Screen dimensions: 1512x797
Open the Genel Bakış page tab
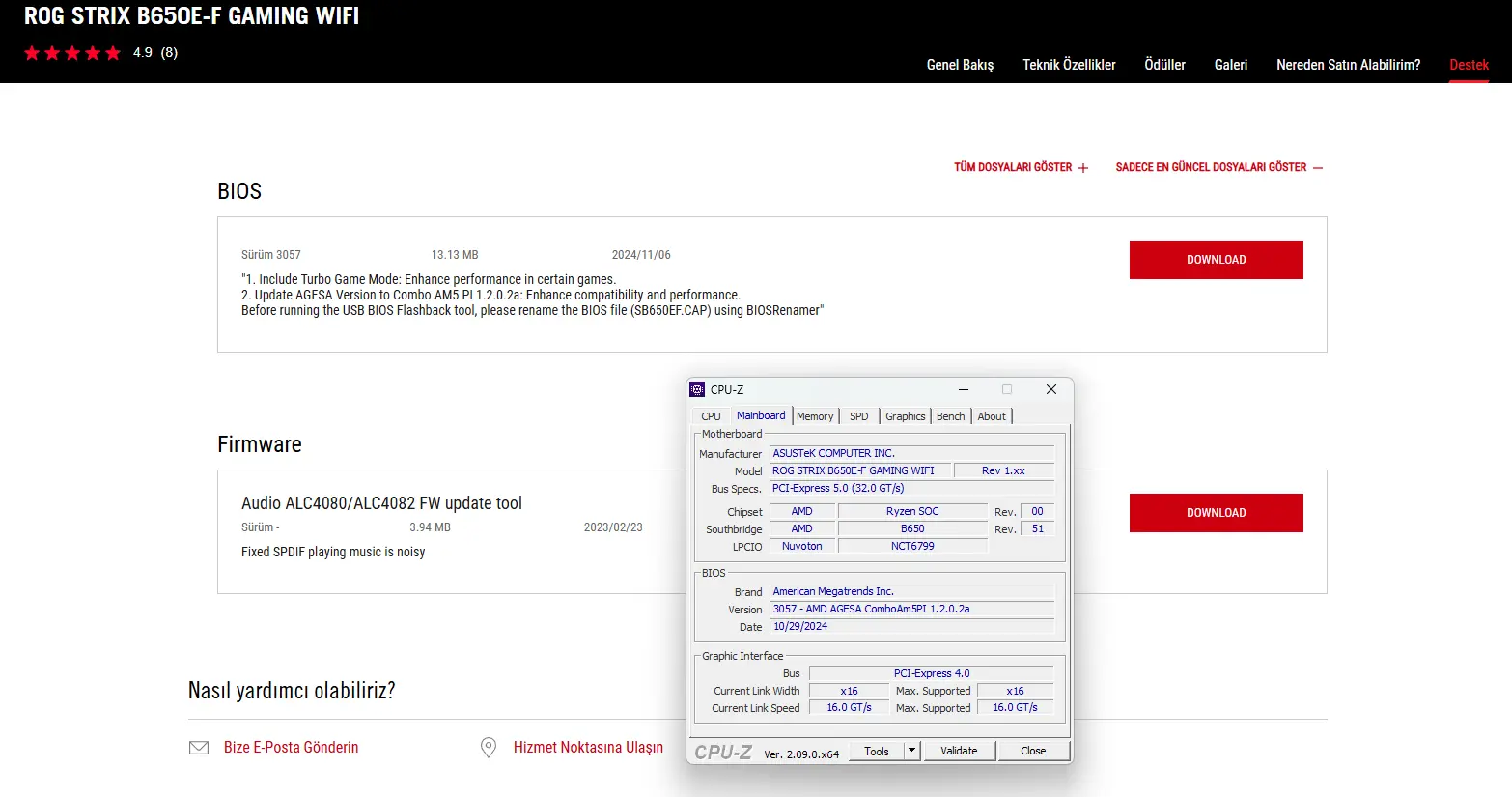point(960,65)
